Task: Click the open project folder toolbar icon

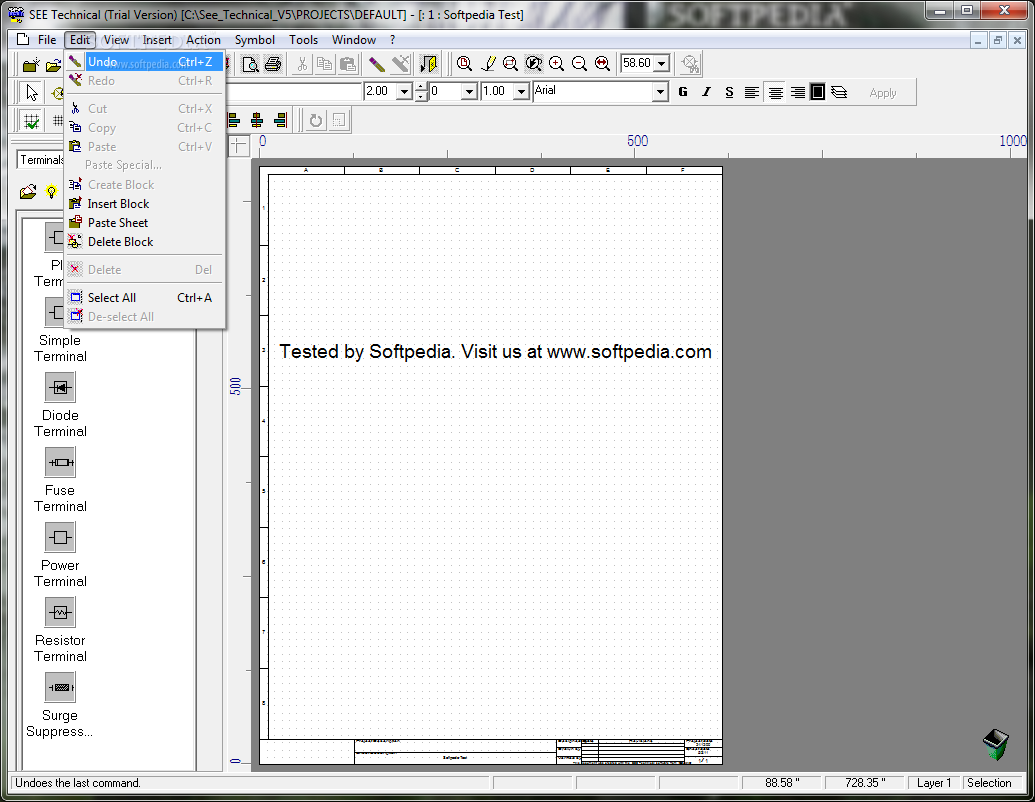Action: 53,65
